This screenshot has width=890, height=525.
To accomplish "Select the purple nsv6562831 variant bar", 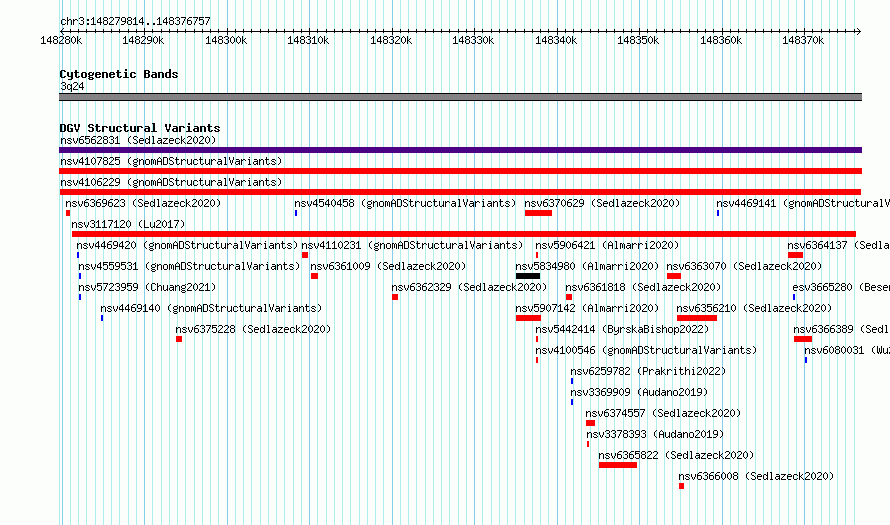I will coord(460,150).
